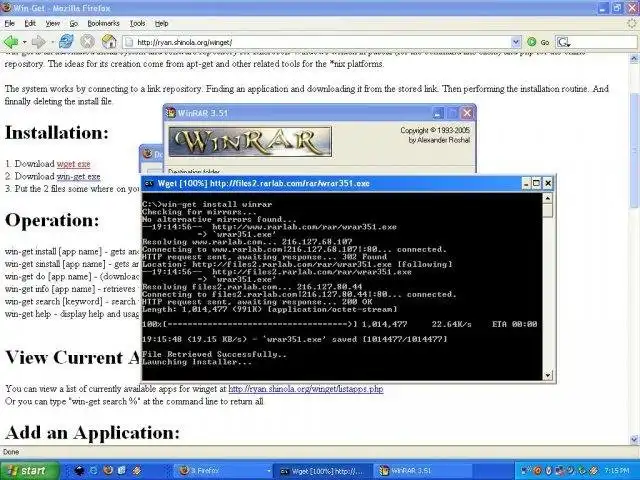Follow the wget.exe download link

pos(73,164)
